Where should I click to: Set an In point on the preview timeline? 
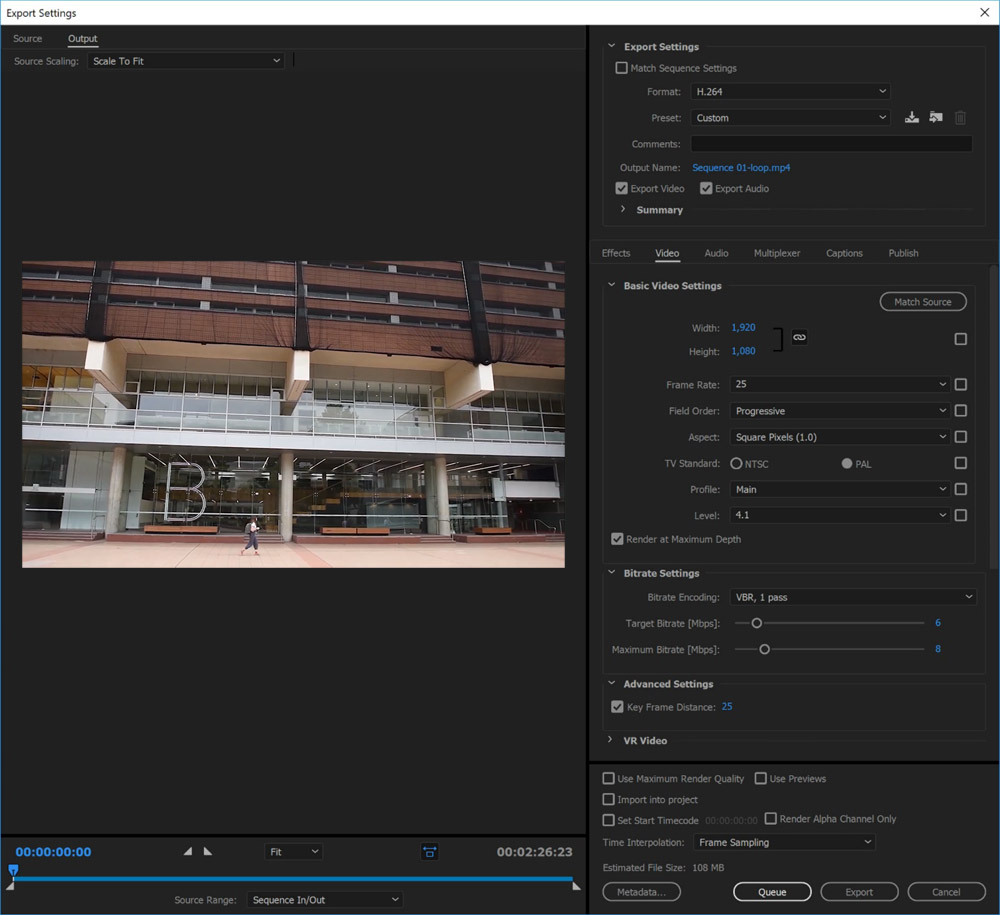(186, 851)
